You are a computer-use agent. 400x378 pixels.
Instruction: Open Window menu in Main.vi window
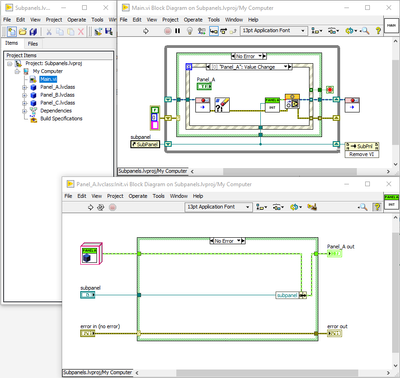[x=234, y=20]
